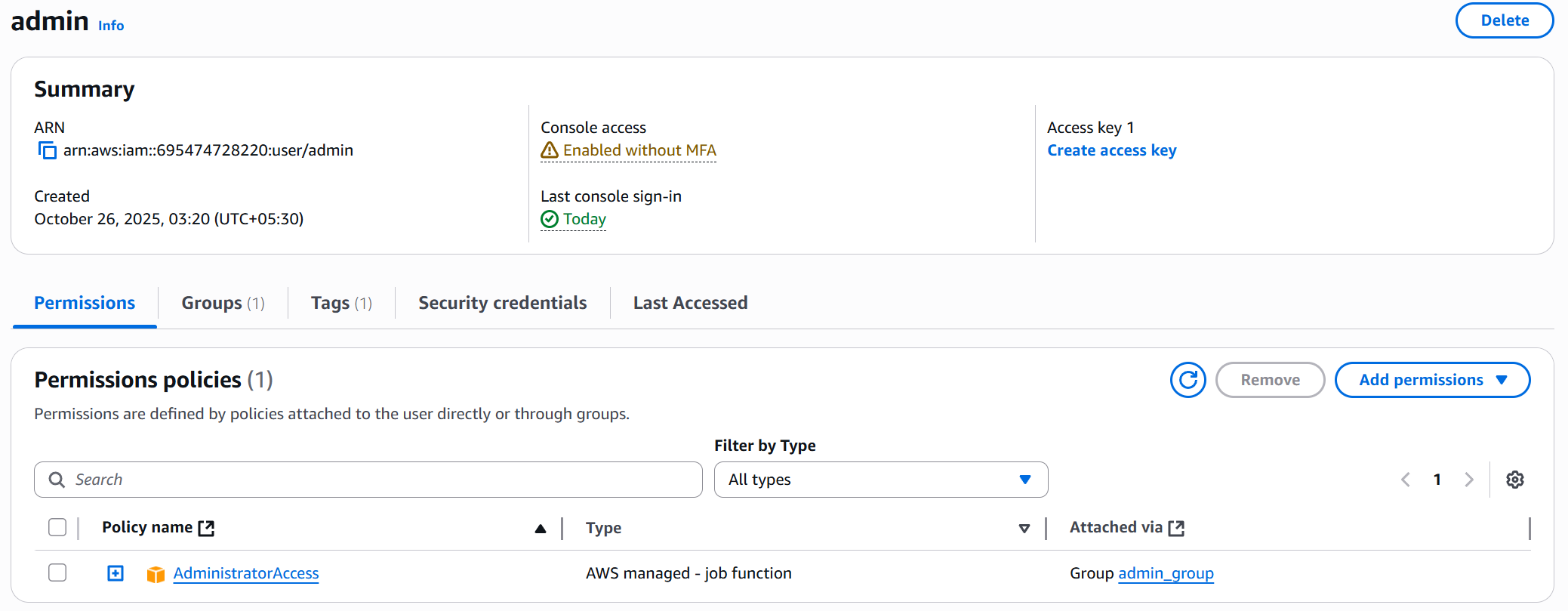The width and height of the screenshot is (1568, 611).
Task: Sort by Type column arrow
Action: point(1024,529)
